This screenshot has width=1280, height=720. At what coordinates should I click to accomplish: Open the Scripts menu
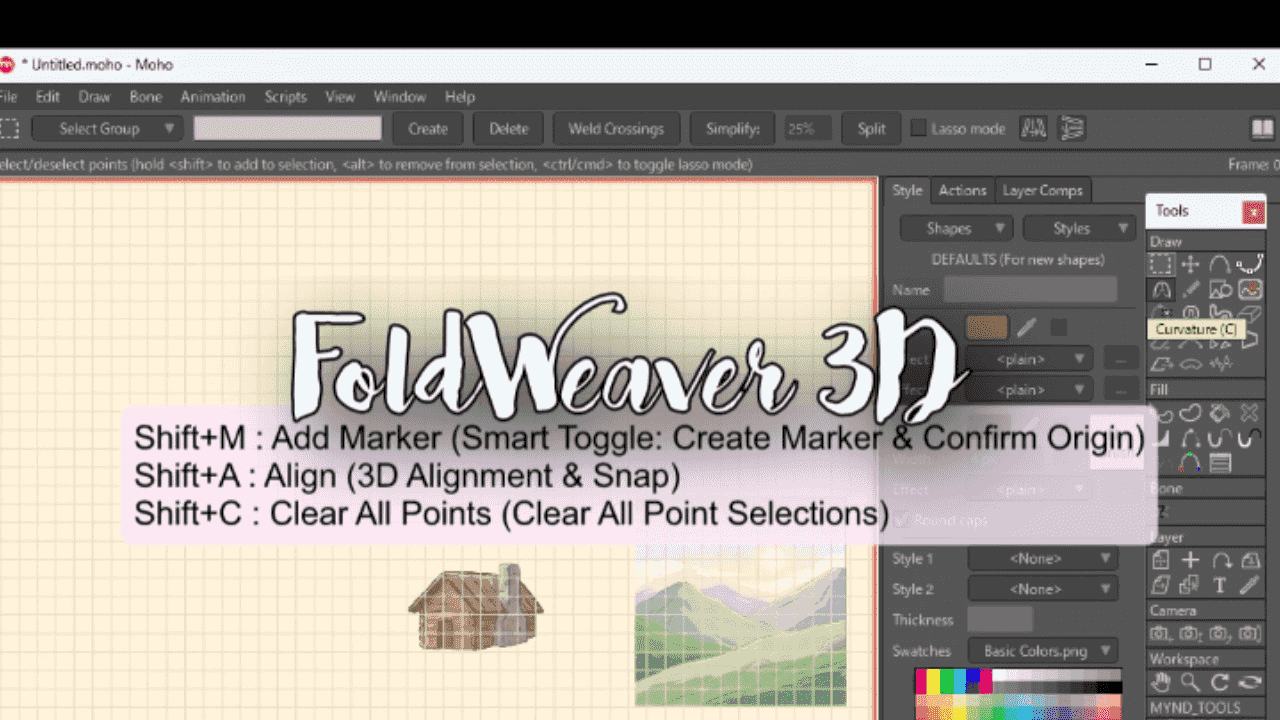pos(286,97)
